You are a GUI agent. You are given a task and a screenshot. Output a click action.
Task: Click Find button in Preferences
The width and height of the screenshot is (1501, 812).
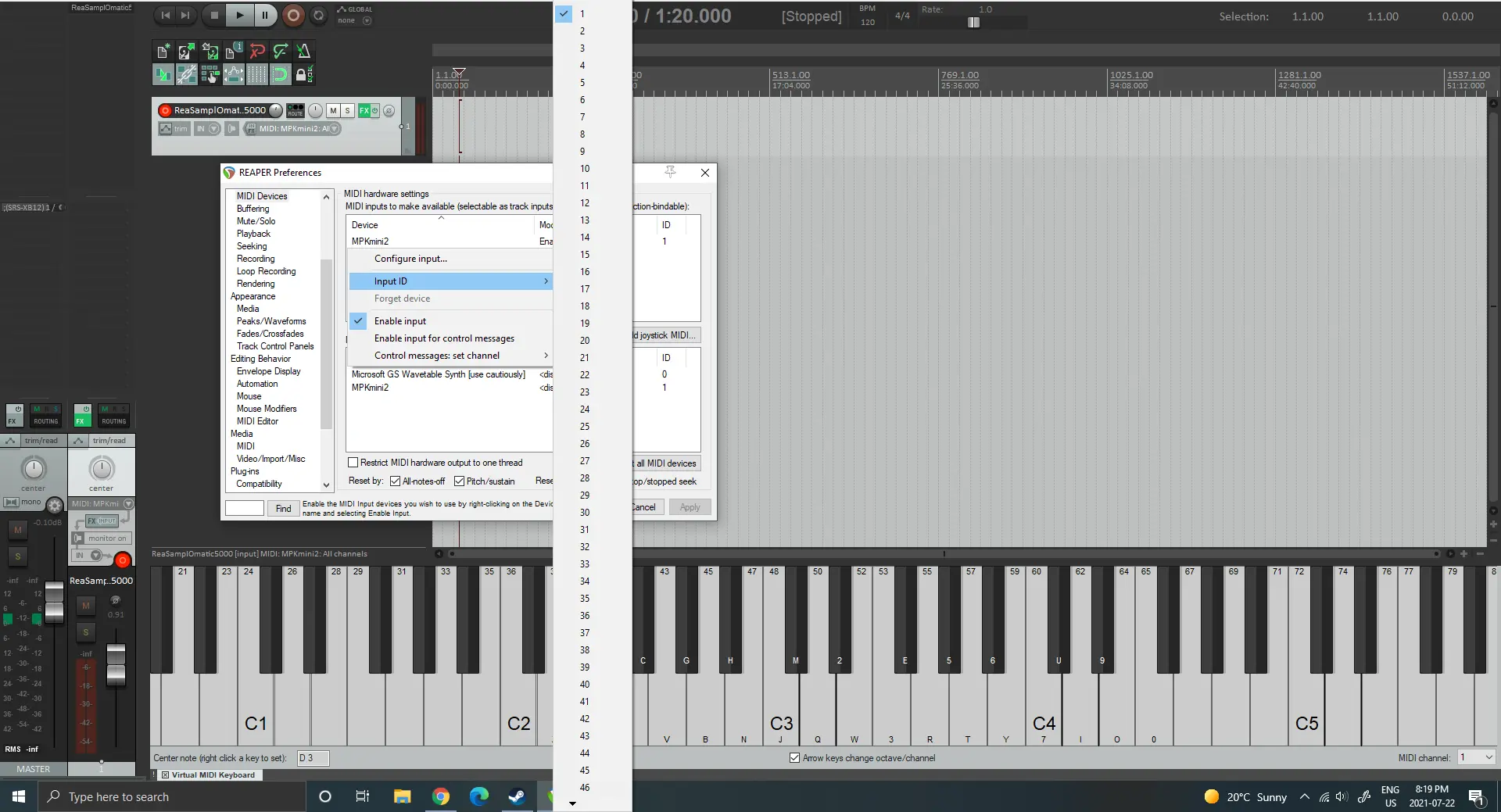coord(283,508)
